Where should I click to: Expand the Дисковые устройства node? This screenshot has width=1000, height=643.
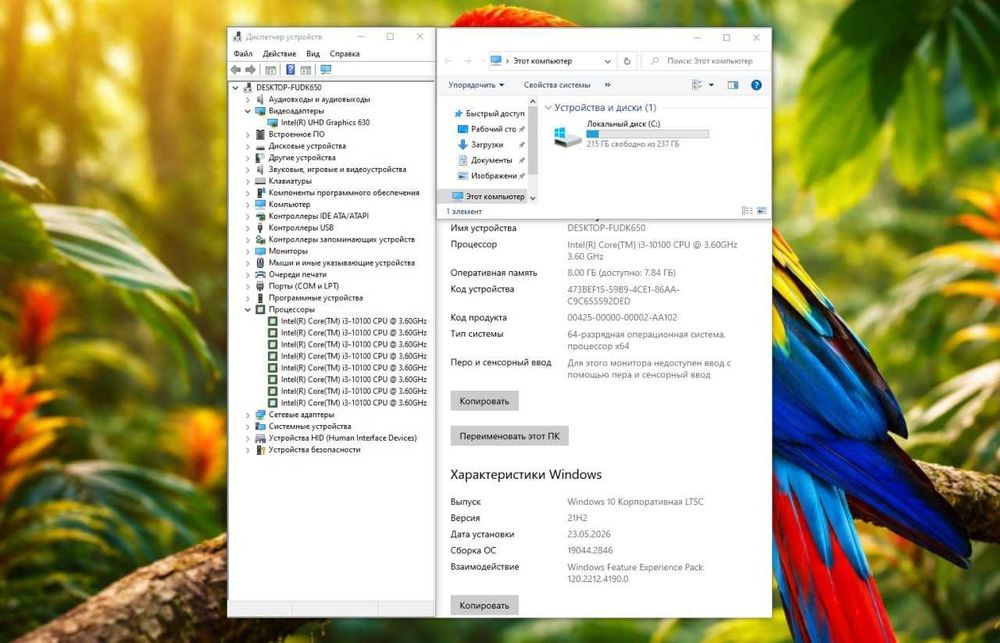(248, 146)
